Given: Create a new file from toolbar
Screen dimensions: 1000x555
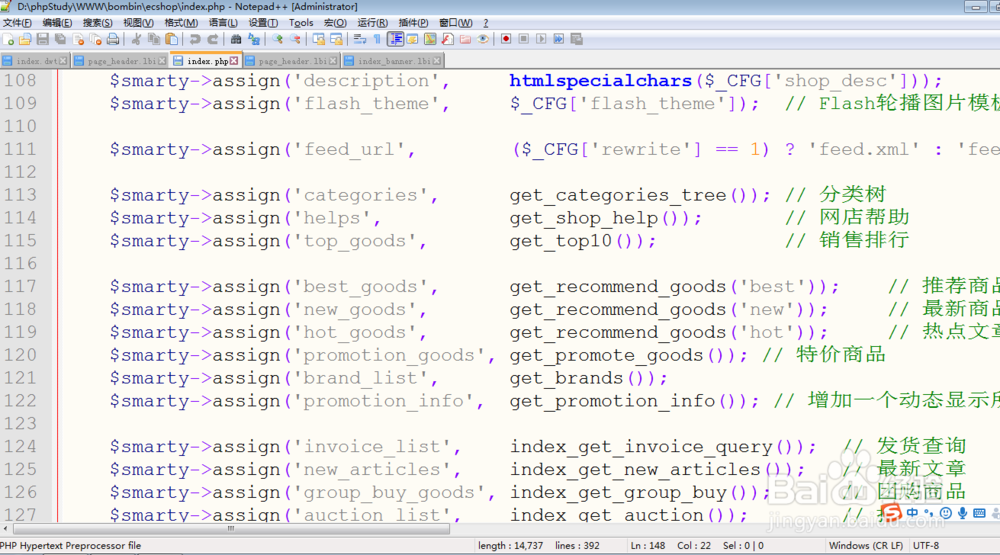Looking at the screenshot, I should 8,39.
